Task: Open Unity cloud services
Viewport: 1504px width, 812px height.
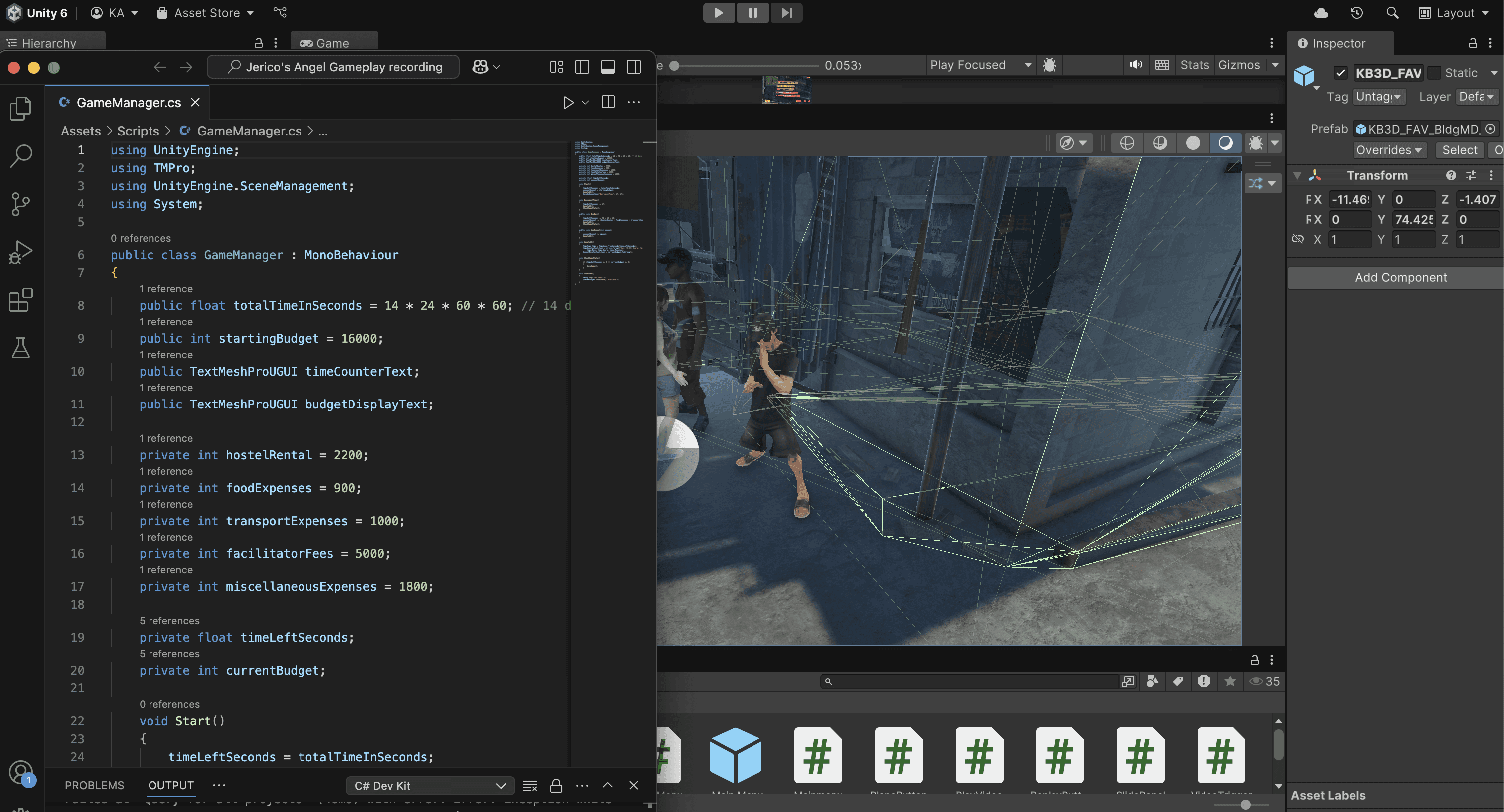Action: pos(1321,13)
